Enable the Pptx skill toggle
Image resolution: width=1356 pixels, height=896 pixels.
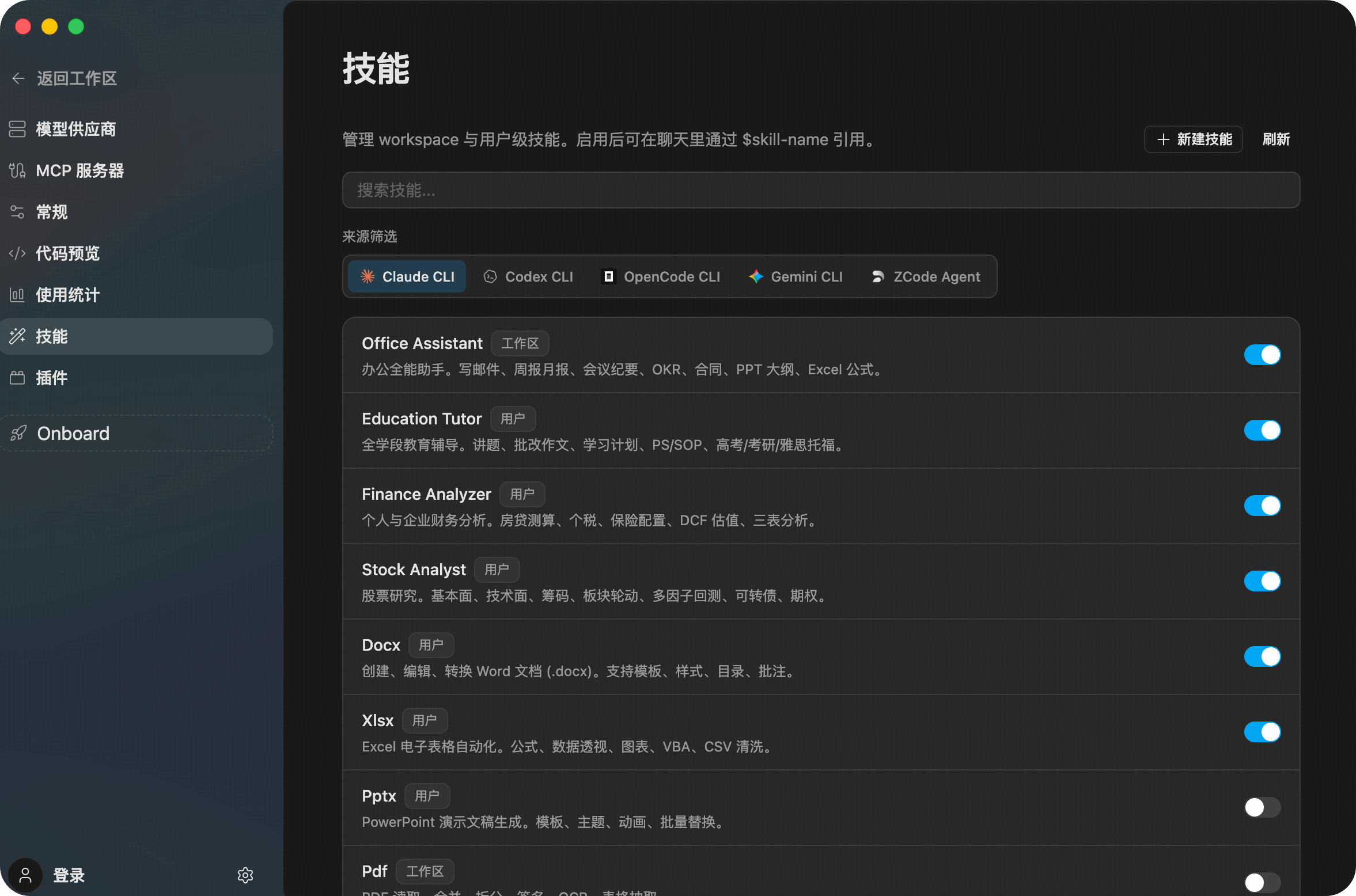pos(1262,807)
